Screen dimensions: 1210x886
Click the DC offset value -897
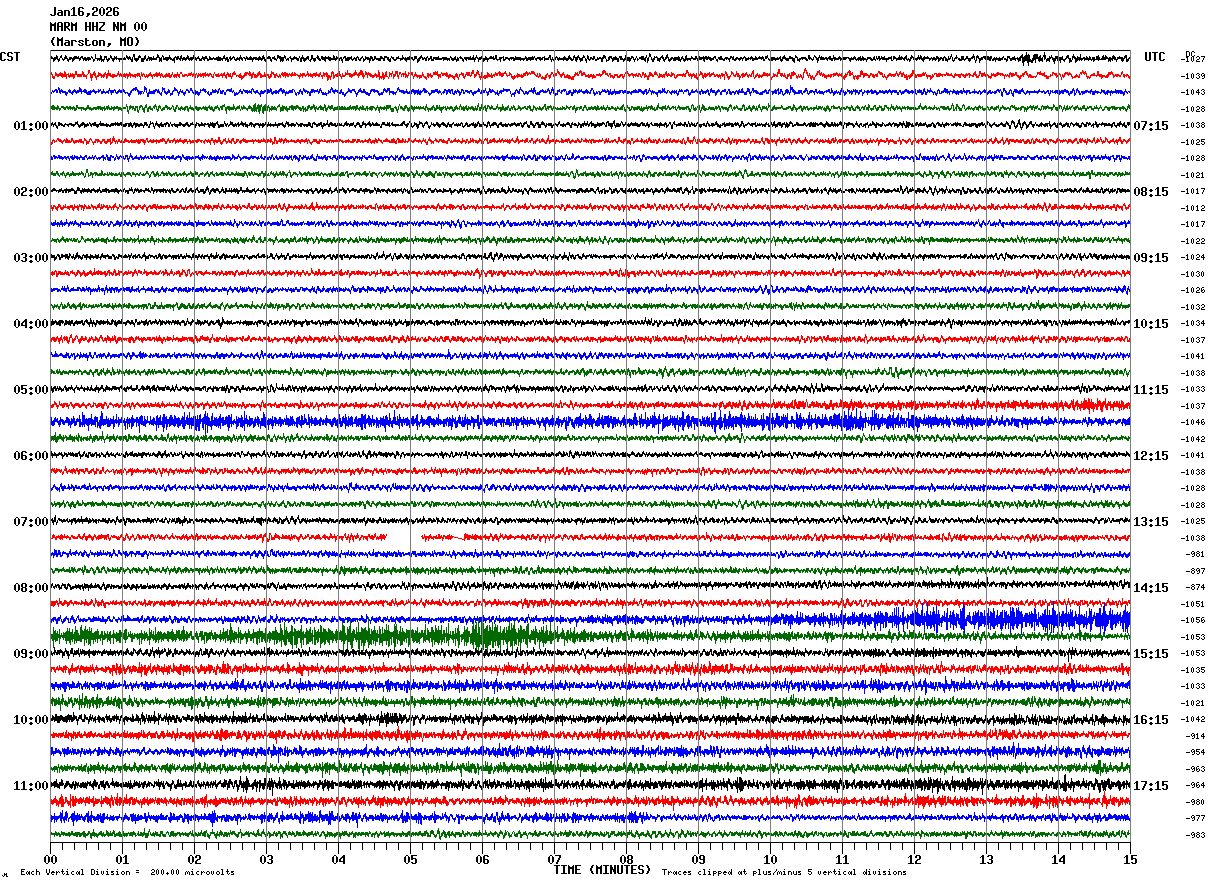(x=1195, y=571)
